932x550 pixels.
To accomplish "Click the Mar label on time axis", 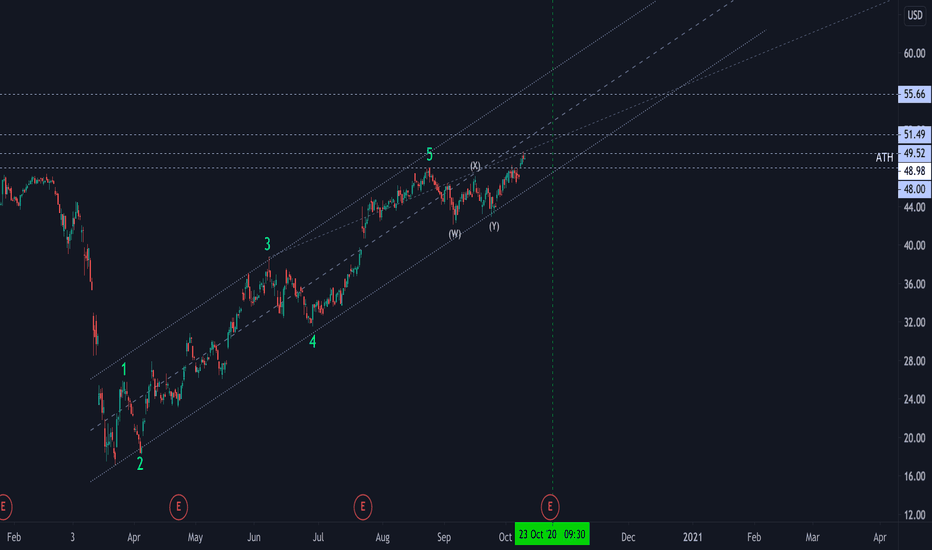I will [x=812, y=538].
